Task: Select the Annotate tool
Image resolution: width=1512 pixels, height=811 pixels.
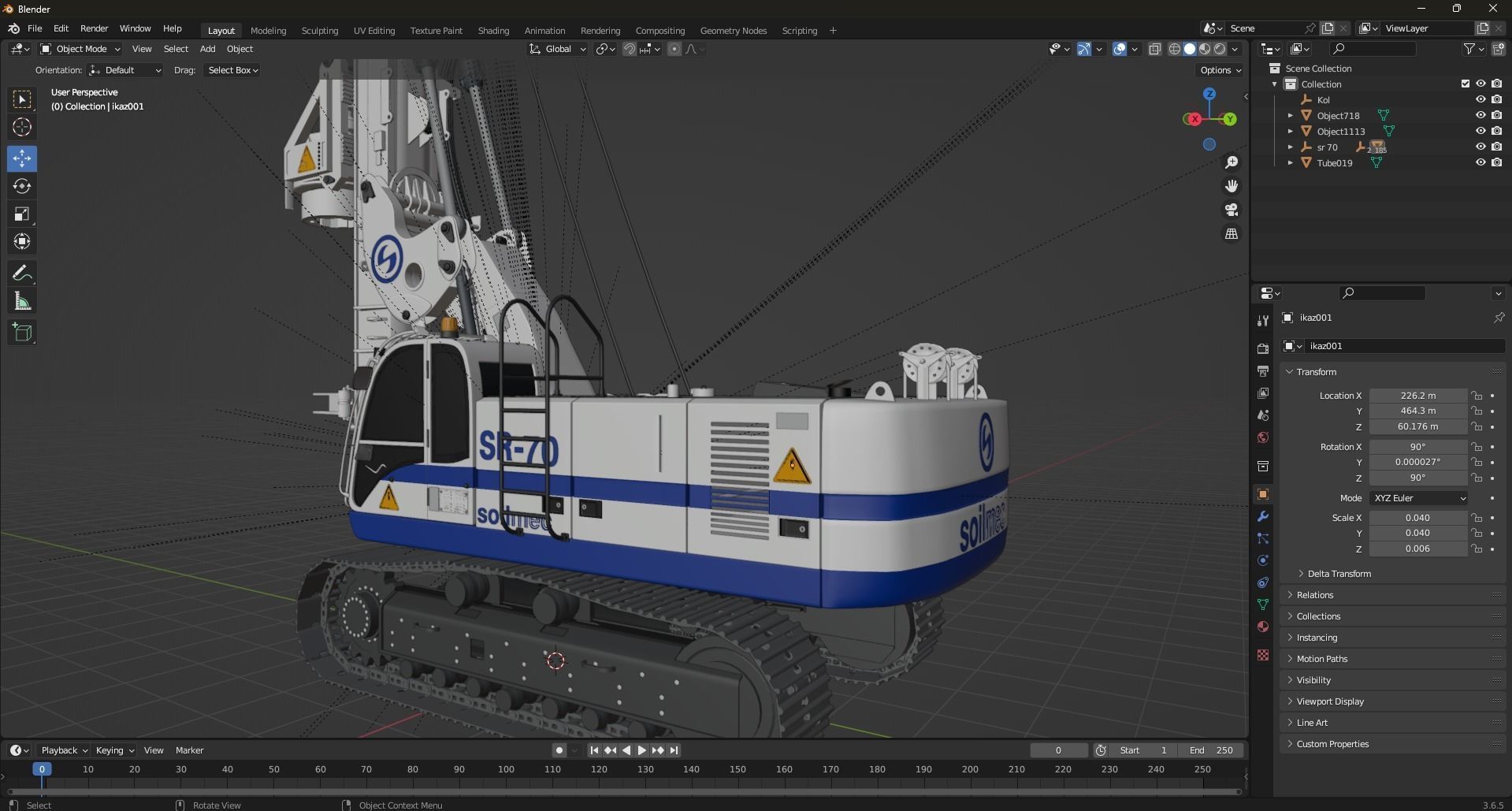Action: [x=22, y=273]
